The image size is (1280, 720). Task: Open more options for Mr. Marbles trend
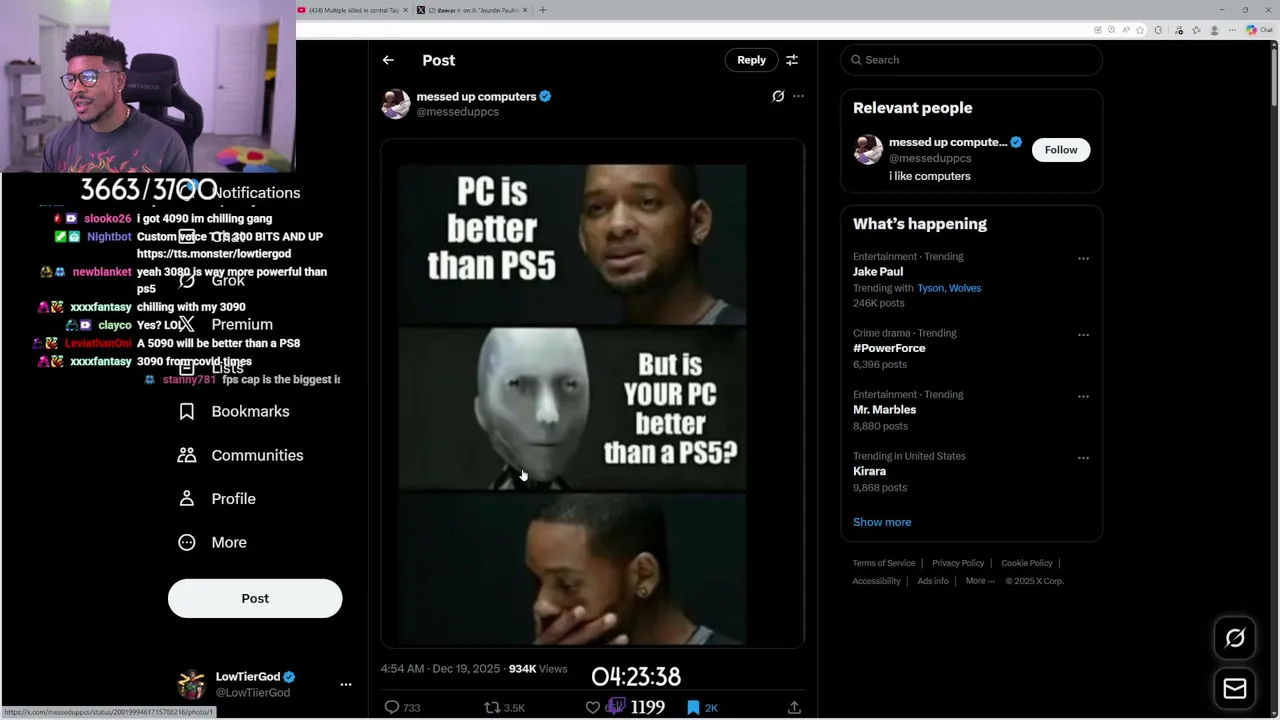click(x=1083, y=396)
